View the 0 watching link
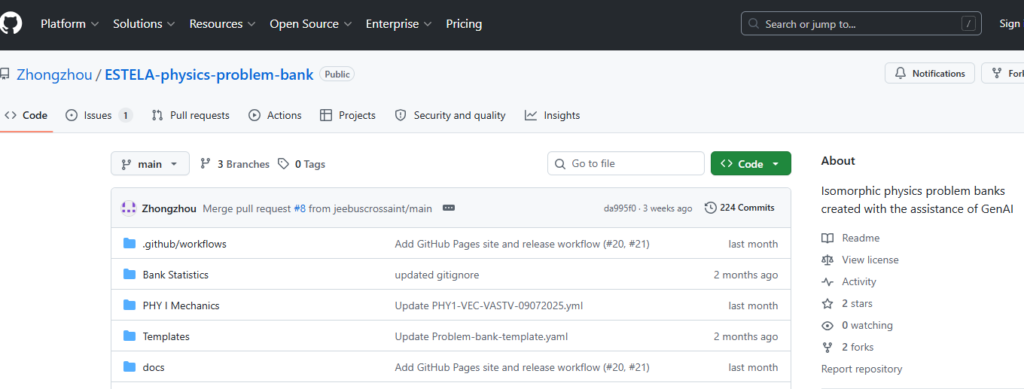 [x=857, y=325]
